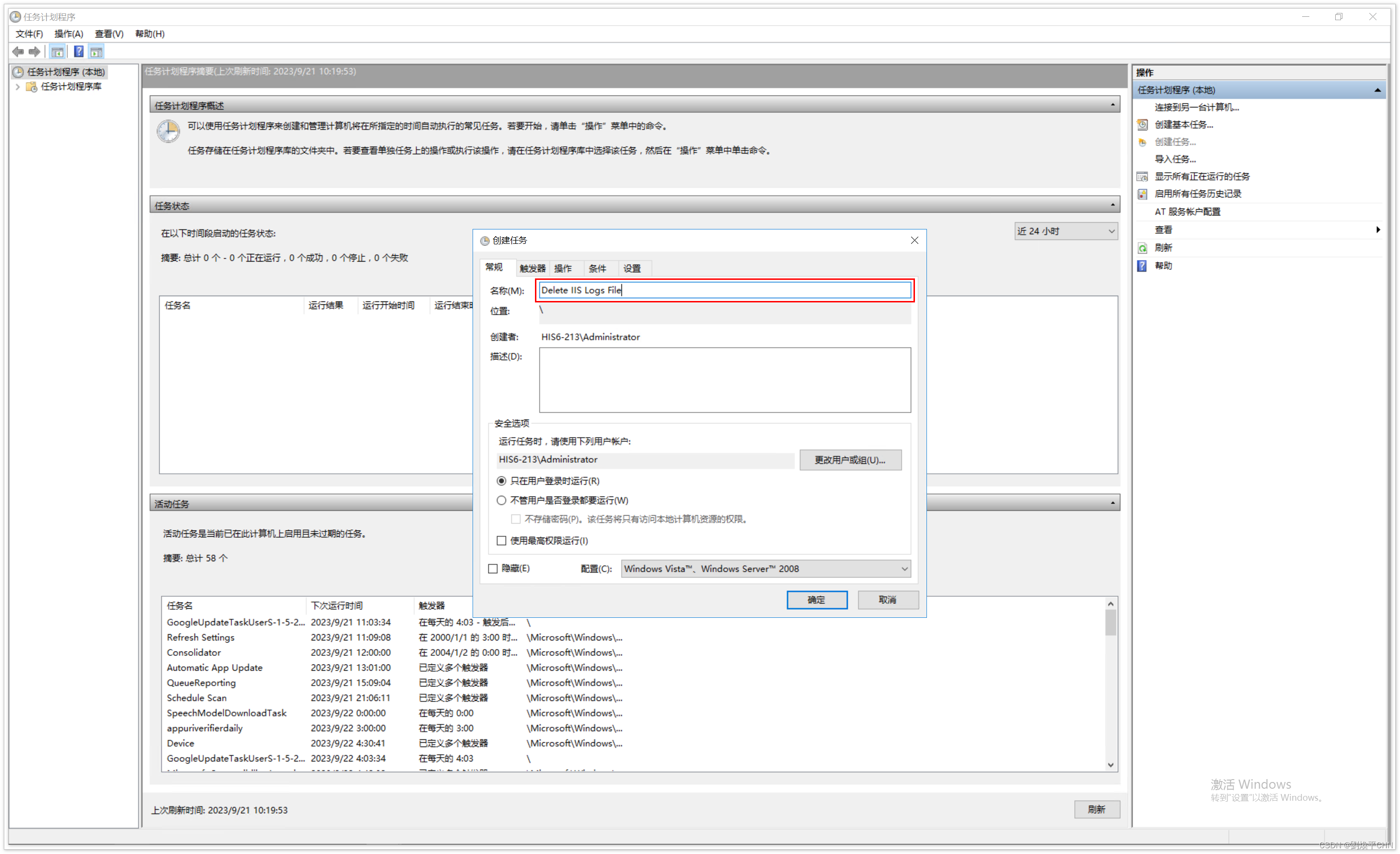This screenshot has height=854, width=1400.
Task: Click the active tasks list scrollbar thumb
Action: (1111, 623)
